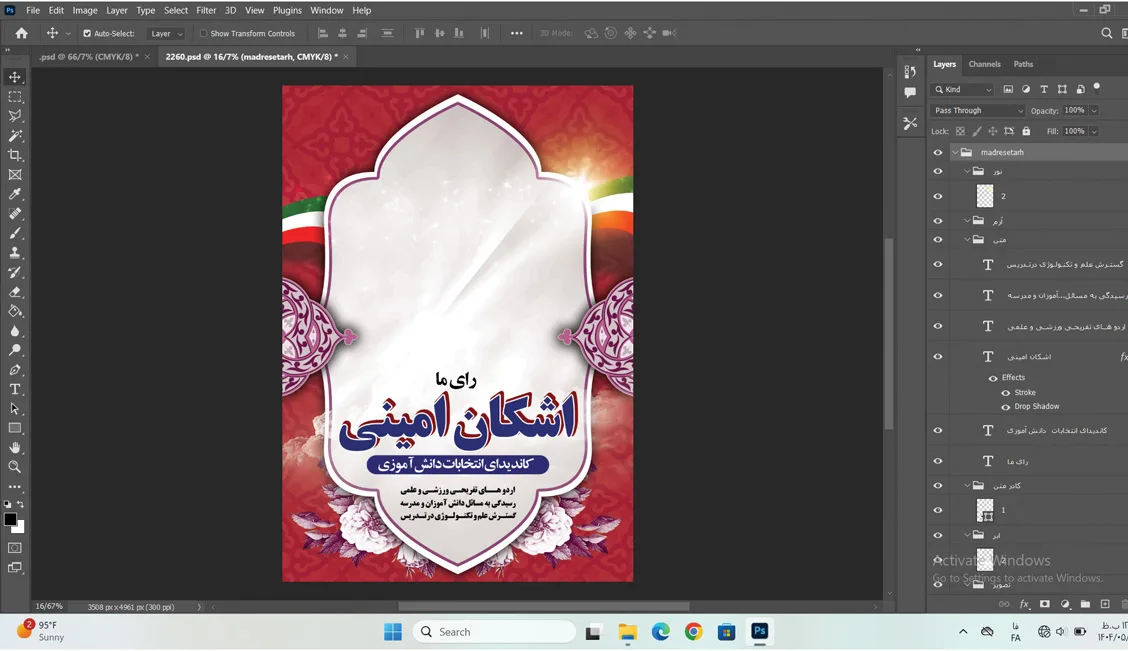Click the background color swatch

pyautogui.click(x=21, y=529)
